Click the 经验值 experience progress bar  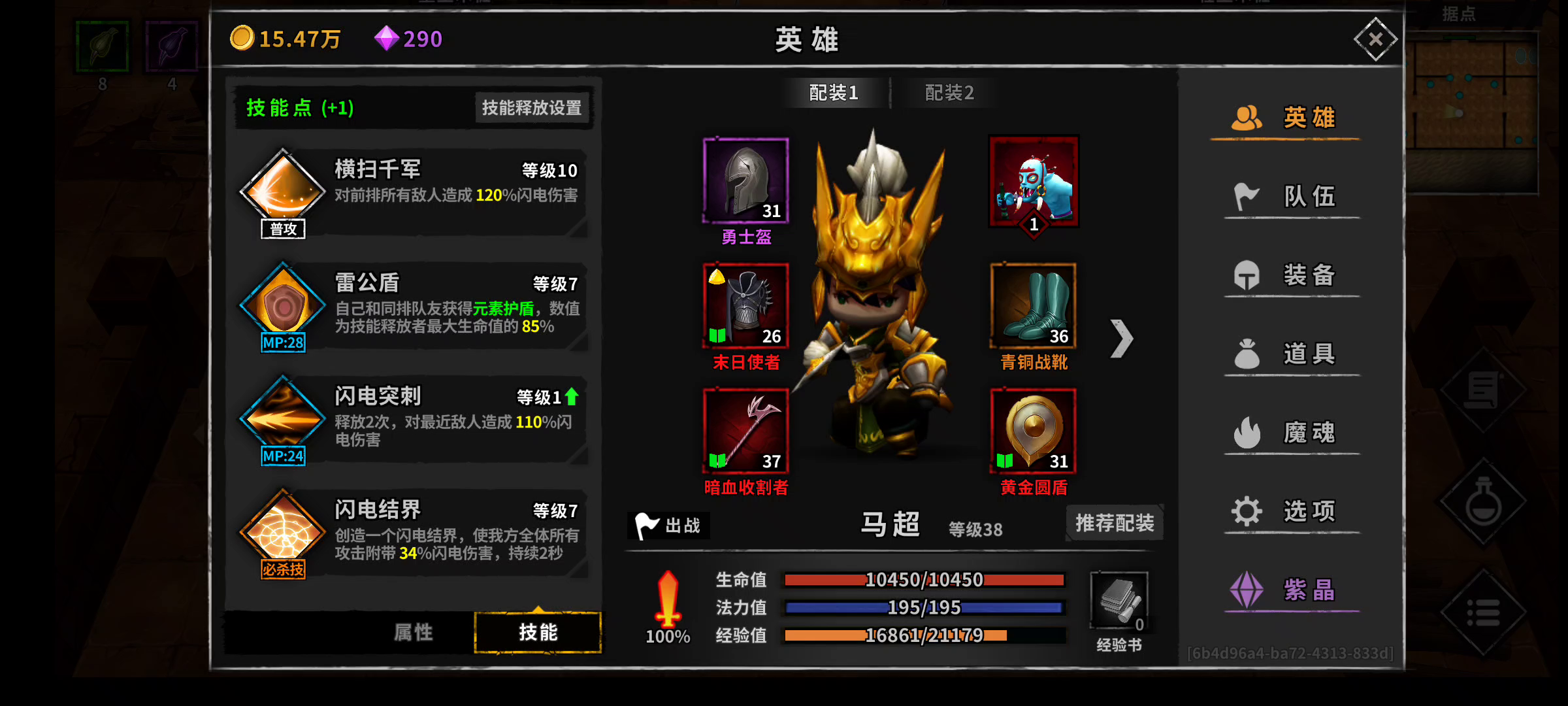tap(924, 635)
